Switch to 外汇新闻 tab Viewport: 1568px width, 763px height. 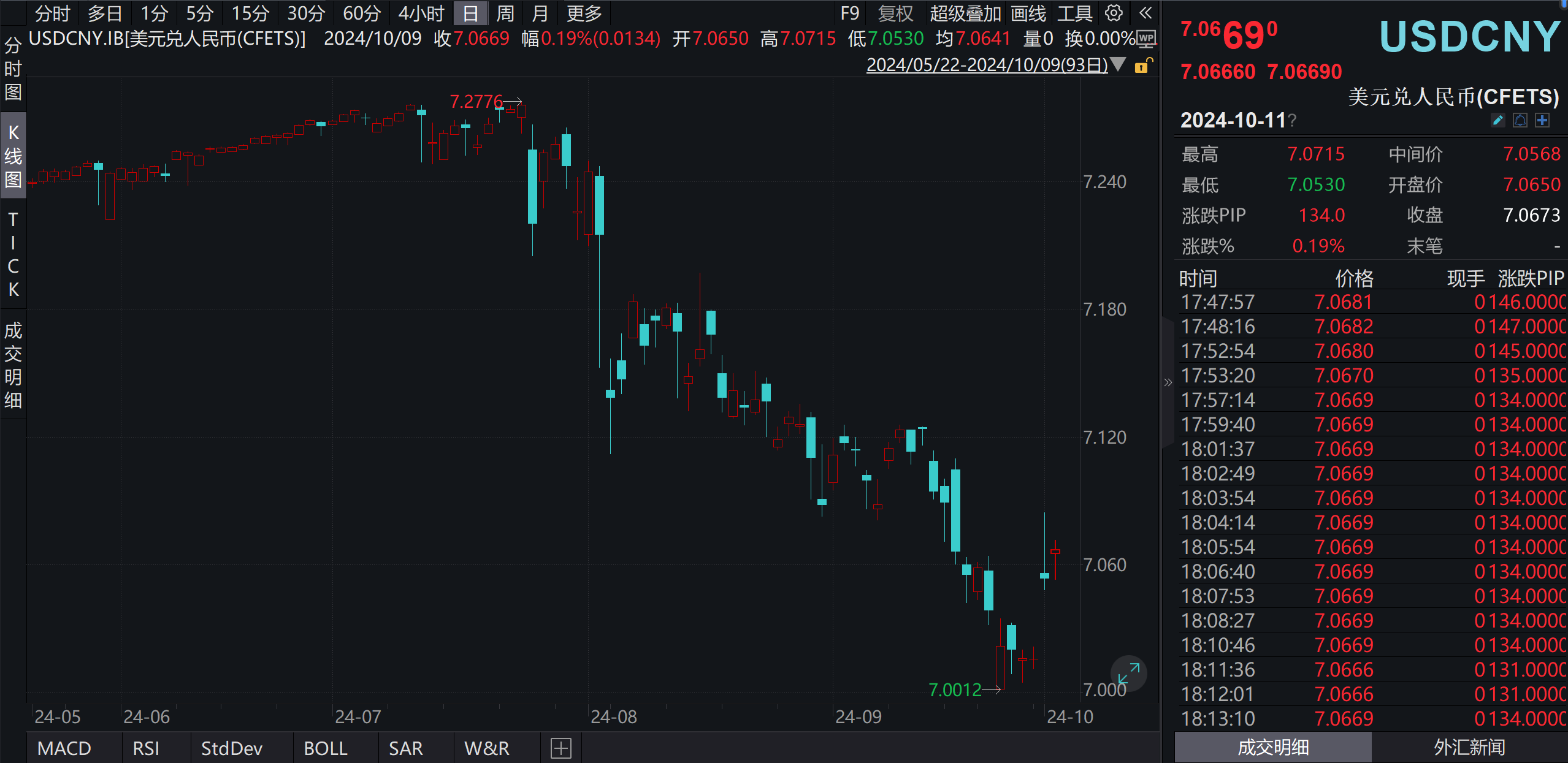click(x=1469, y=747)
